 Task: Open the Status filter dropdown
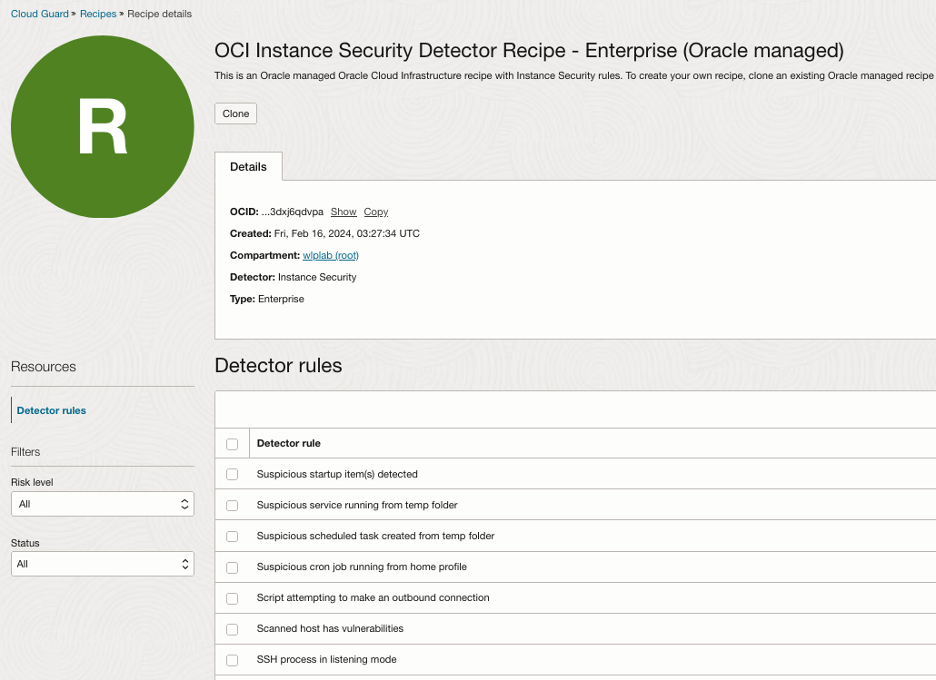(102, 563)
